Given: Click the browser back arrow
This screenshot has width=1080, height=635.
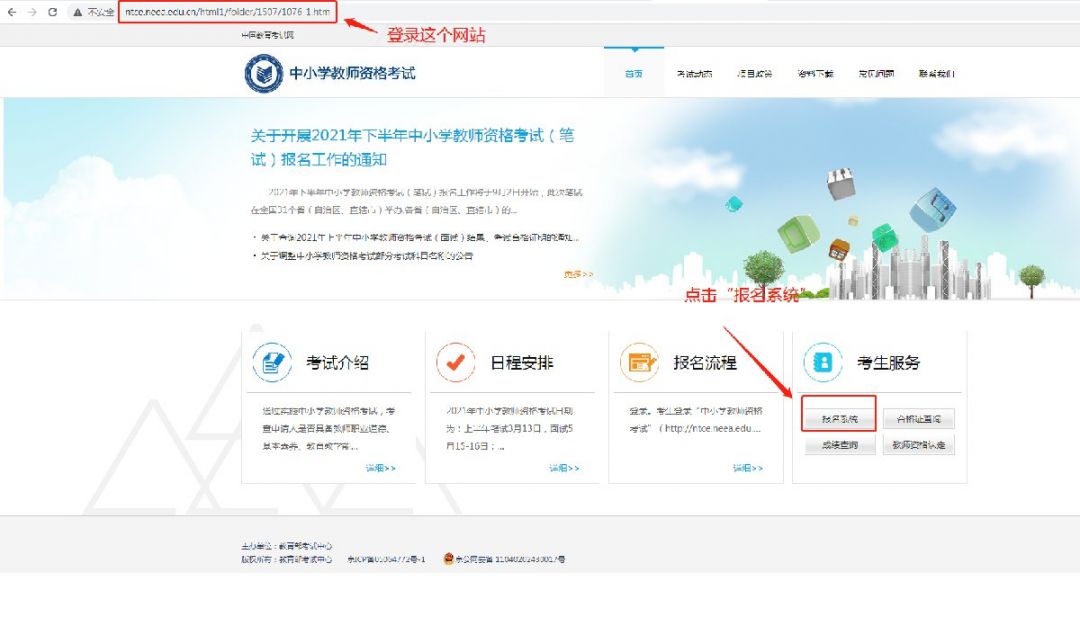Looking at the screenshot, I should 12,12.
